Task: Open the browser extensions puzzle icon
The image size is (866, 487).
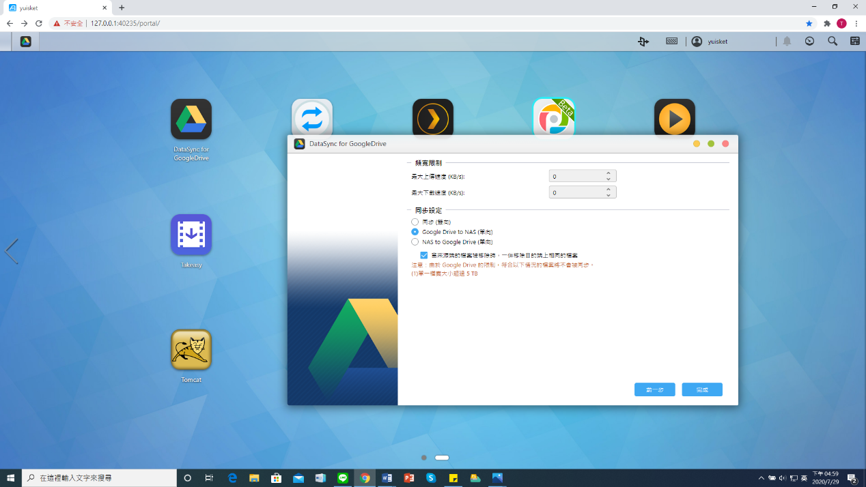Action: [x=827, y=23]
